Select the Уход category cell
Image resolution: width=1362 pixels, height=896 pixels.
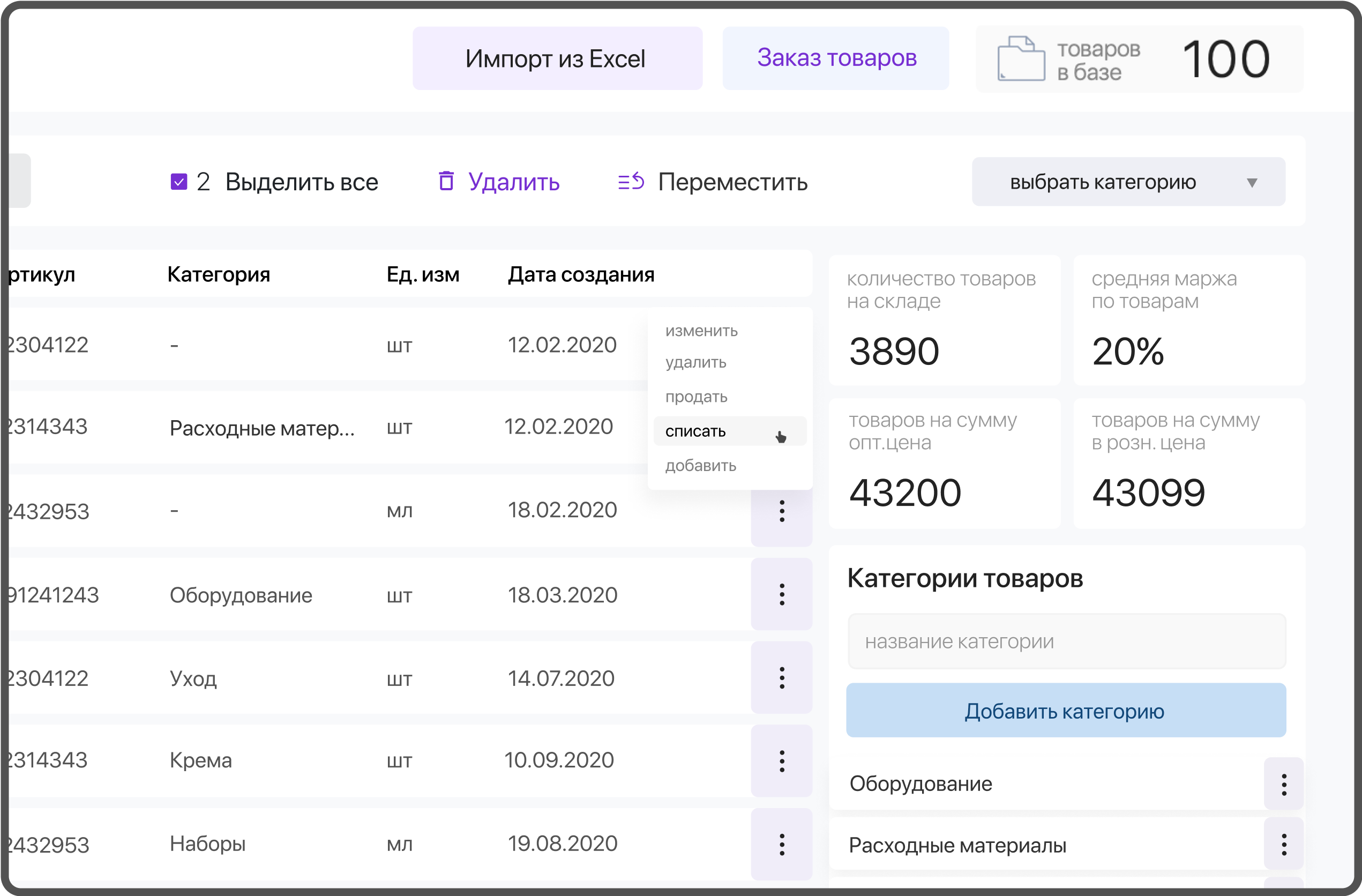[193, 679]
